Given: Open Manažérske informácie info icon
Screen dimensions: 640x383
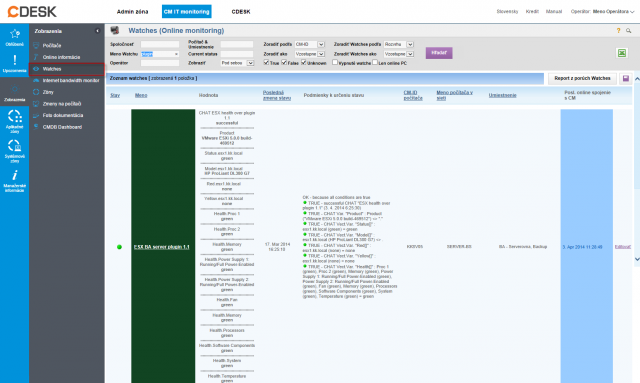Looking at the screenshot, I should (x=15, y=175).
